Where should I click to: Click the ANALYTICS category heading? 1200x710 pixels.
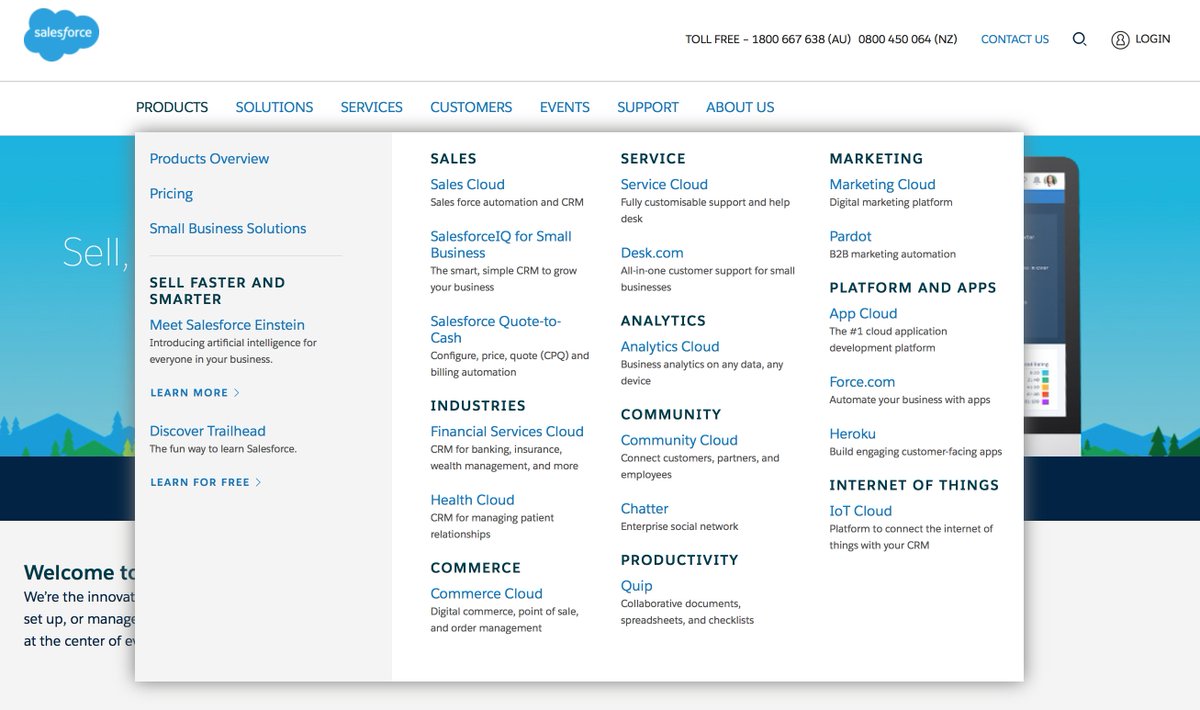click(663, 321)
